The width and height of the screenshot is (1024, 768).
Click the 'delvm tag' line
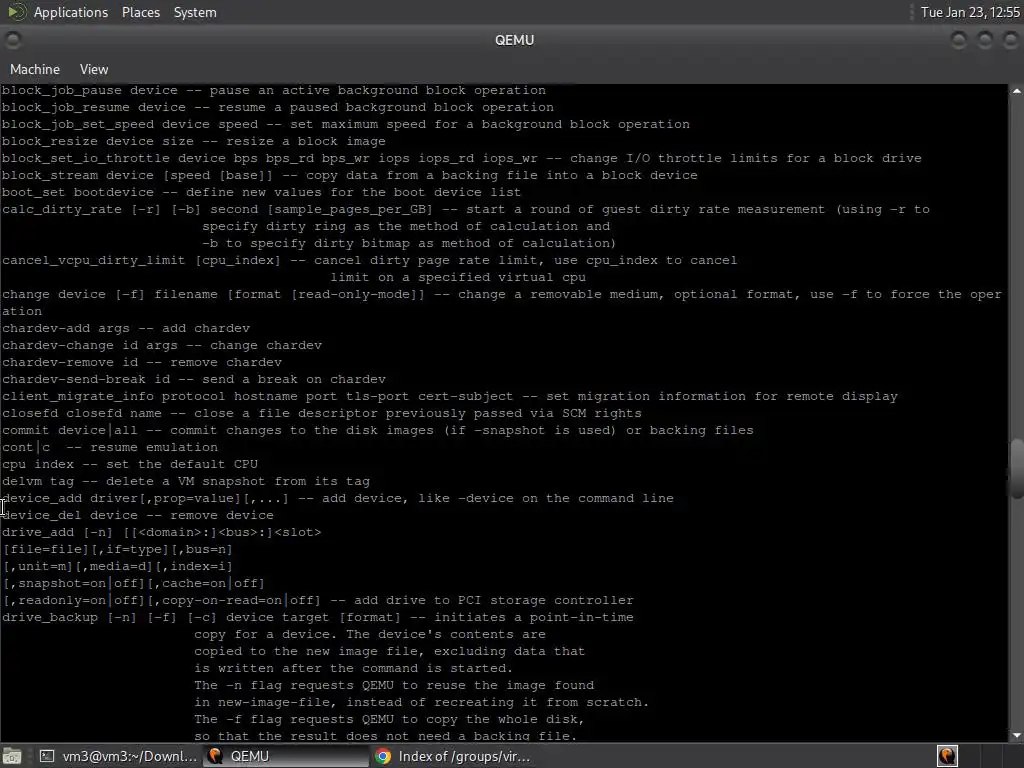tap(185, 481)
